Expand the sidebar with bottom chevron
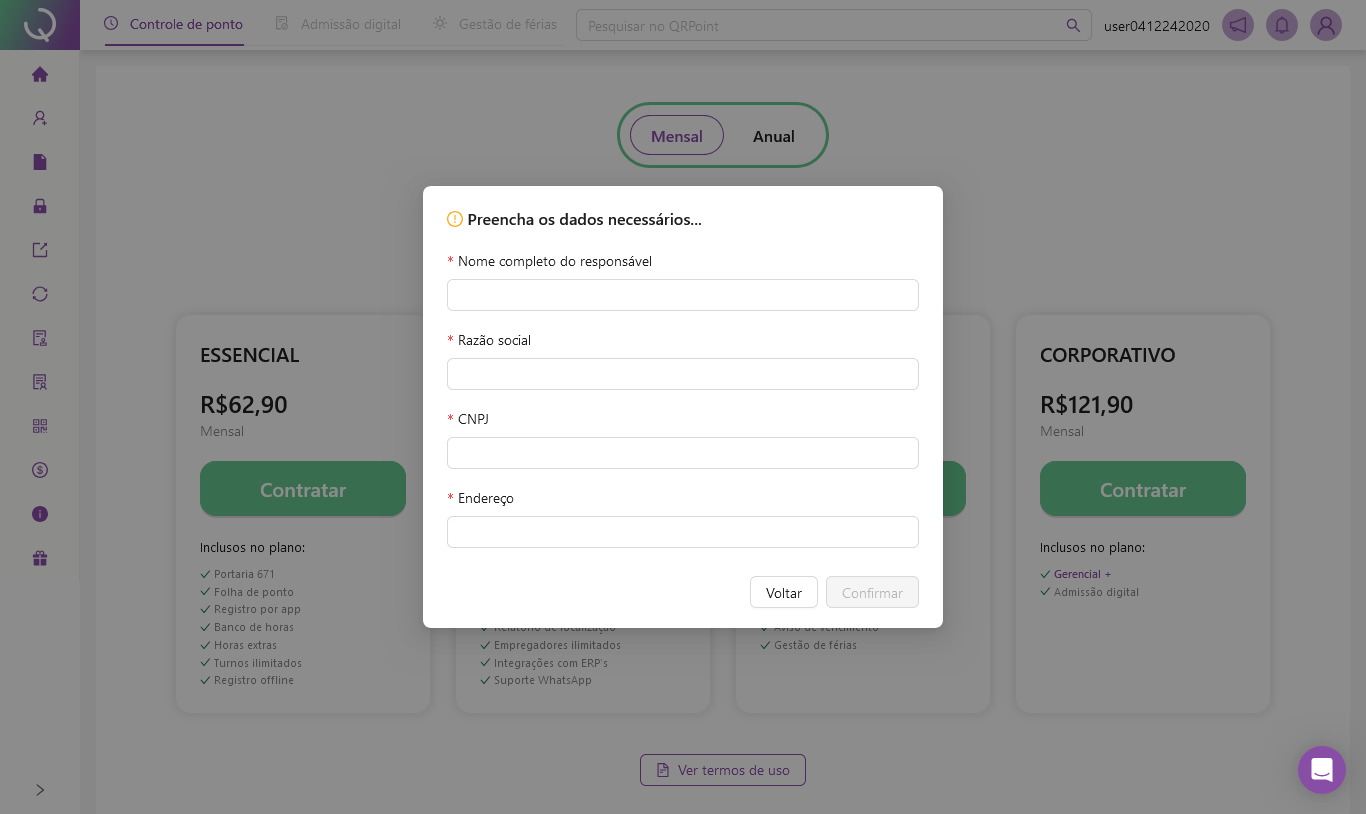The width and height of the screenshot is (1366, 814). pos(40,790)
